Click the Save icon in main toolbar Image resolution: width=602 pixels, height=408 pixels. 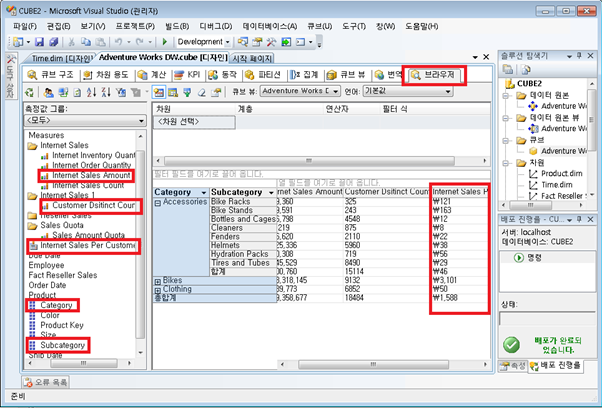coord(39,42)
